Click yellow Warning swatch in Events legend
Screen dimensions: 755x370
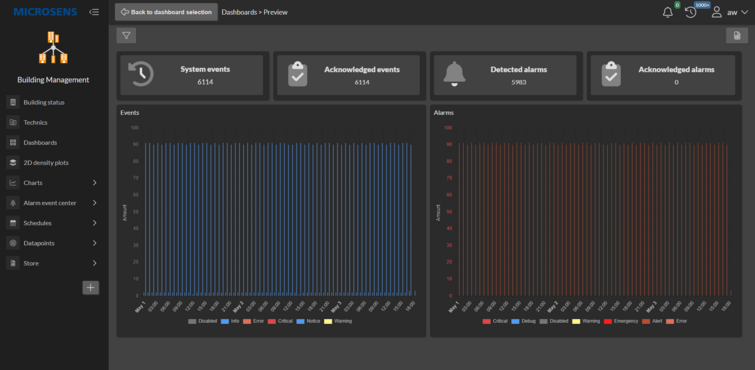click(328, 321)
